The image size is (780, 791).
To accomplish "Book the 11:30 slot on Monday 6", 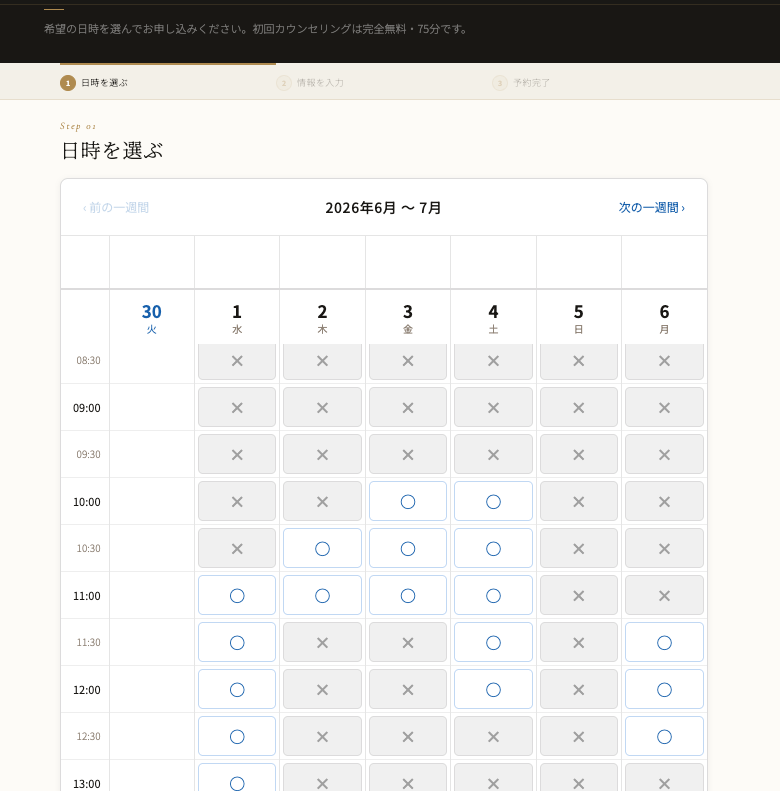I will (x=664, y=642).
